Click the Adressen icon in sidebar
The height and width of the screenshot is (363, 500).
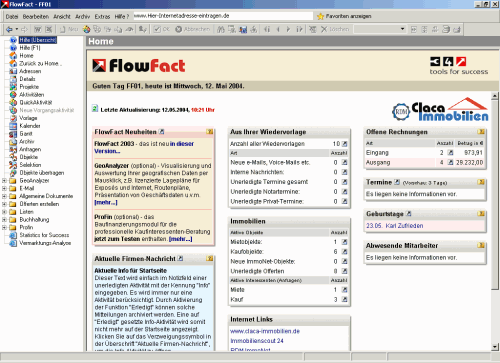coord(13,71)
